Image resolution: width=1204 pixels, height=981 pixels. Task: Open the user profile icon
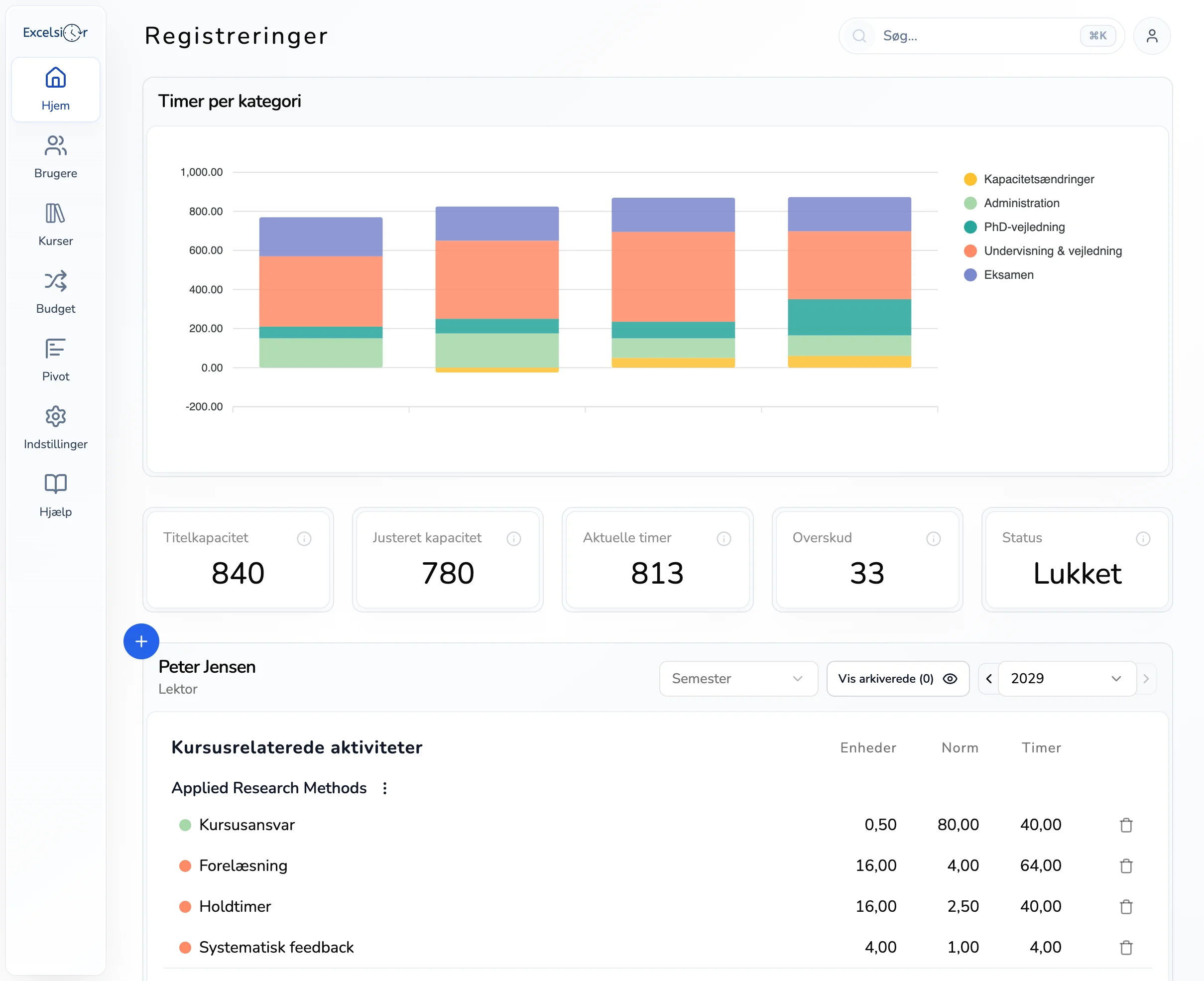tap(1151, 36)
